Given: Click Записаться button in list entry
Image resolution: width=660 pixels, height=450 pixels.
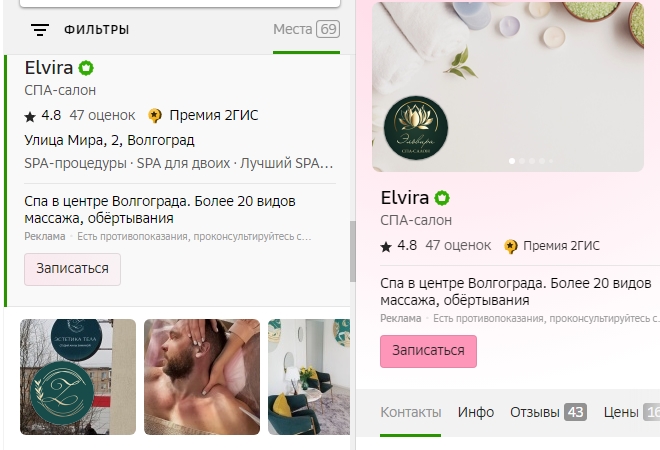Looking at the screenshot, I should (x=72, y=269).
